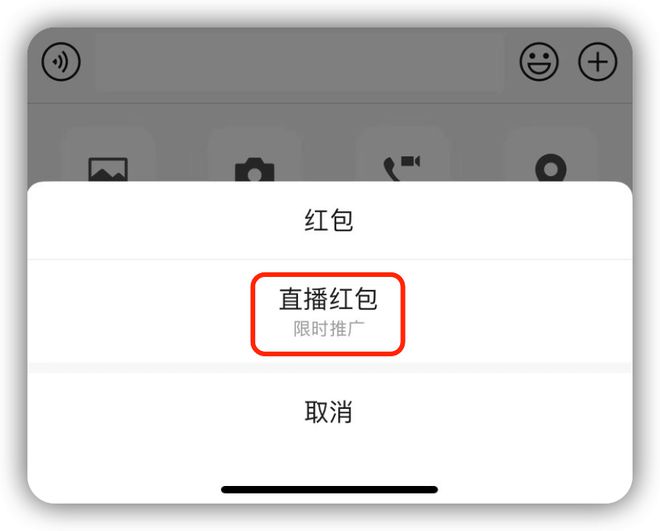Click the red-outlined 直播红包 highlight box

pos(328,314)
